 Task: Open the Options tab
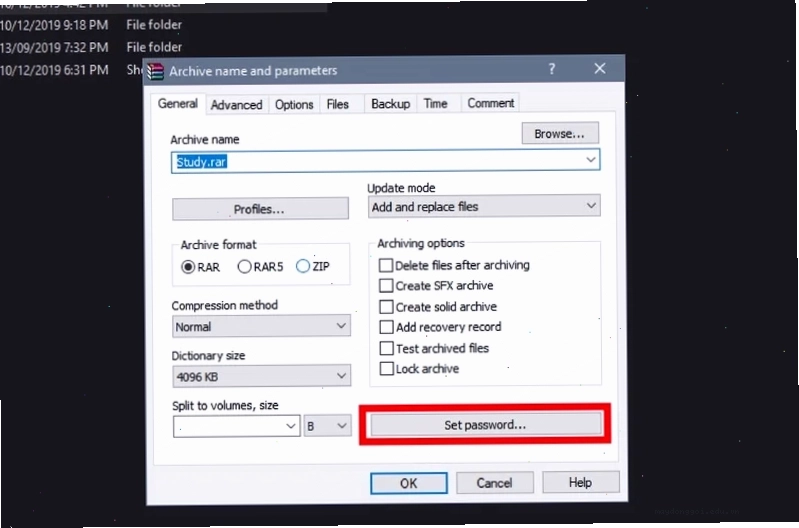(294, 104)
